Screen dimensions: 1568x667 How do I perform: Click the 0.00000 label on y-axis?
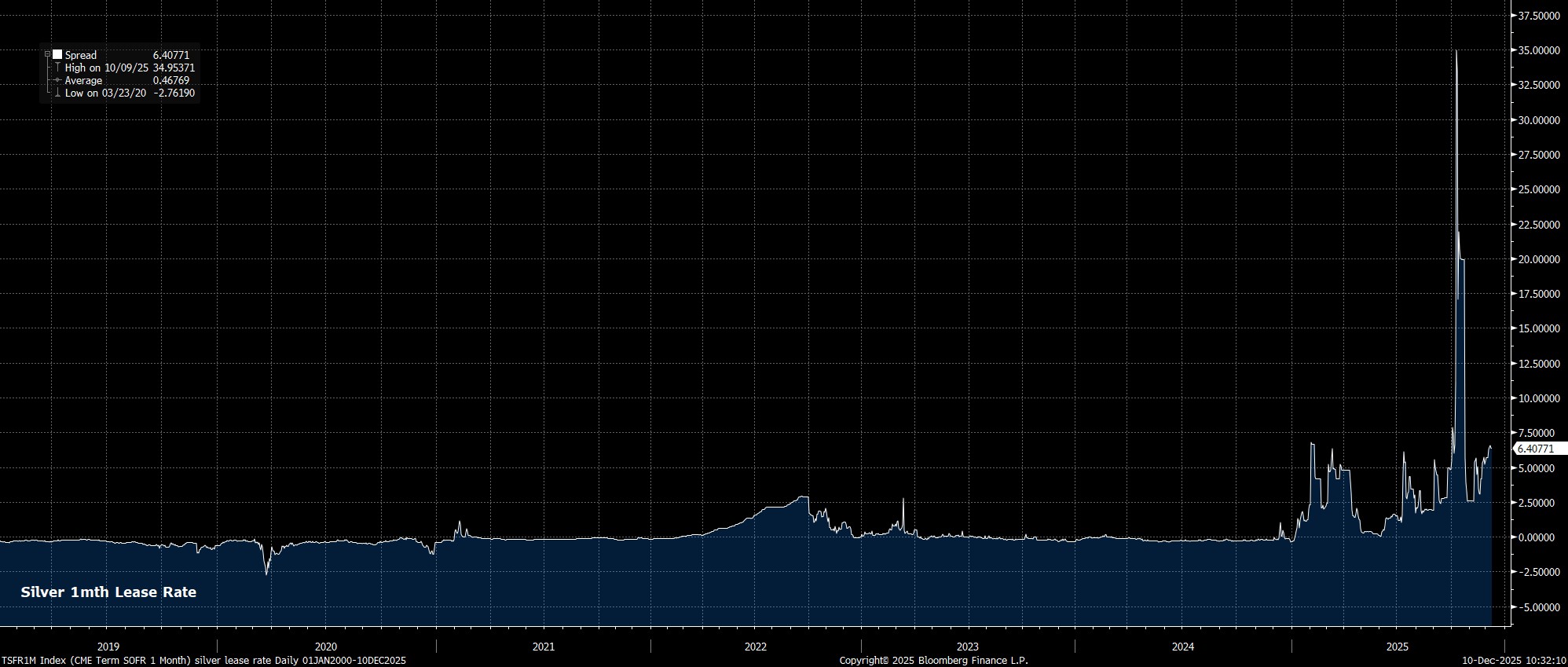tap(1538, 537)
